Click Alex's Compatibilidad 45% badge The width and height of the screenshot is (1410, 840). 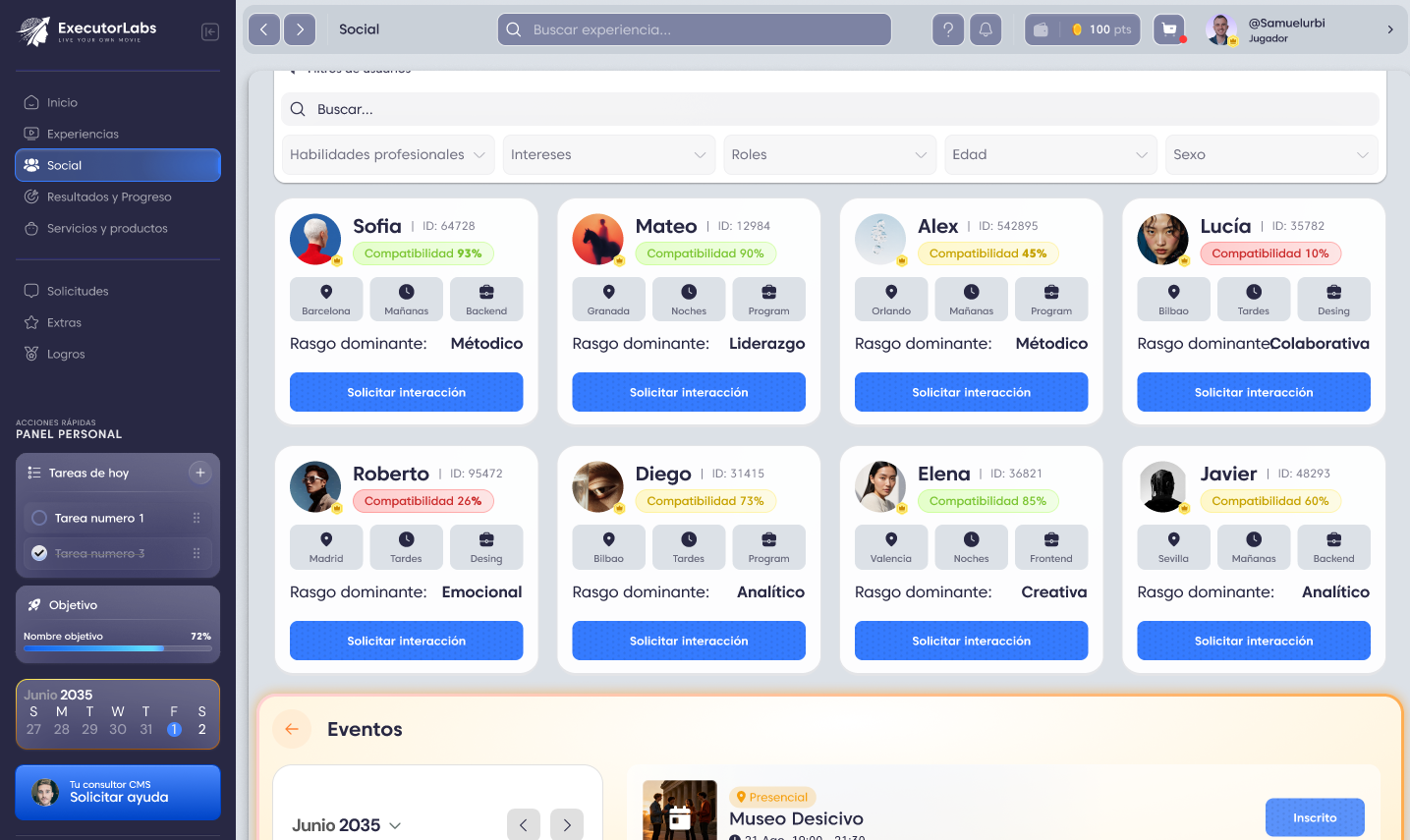coord(988,253)
